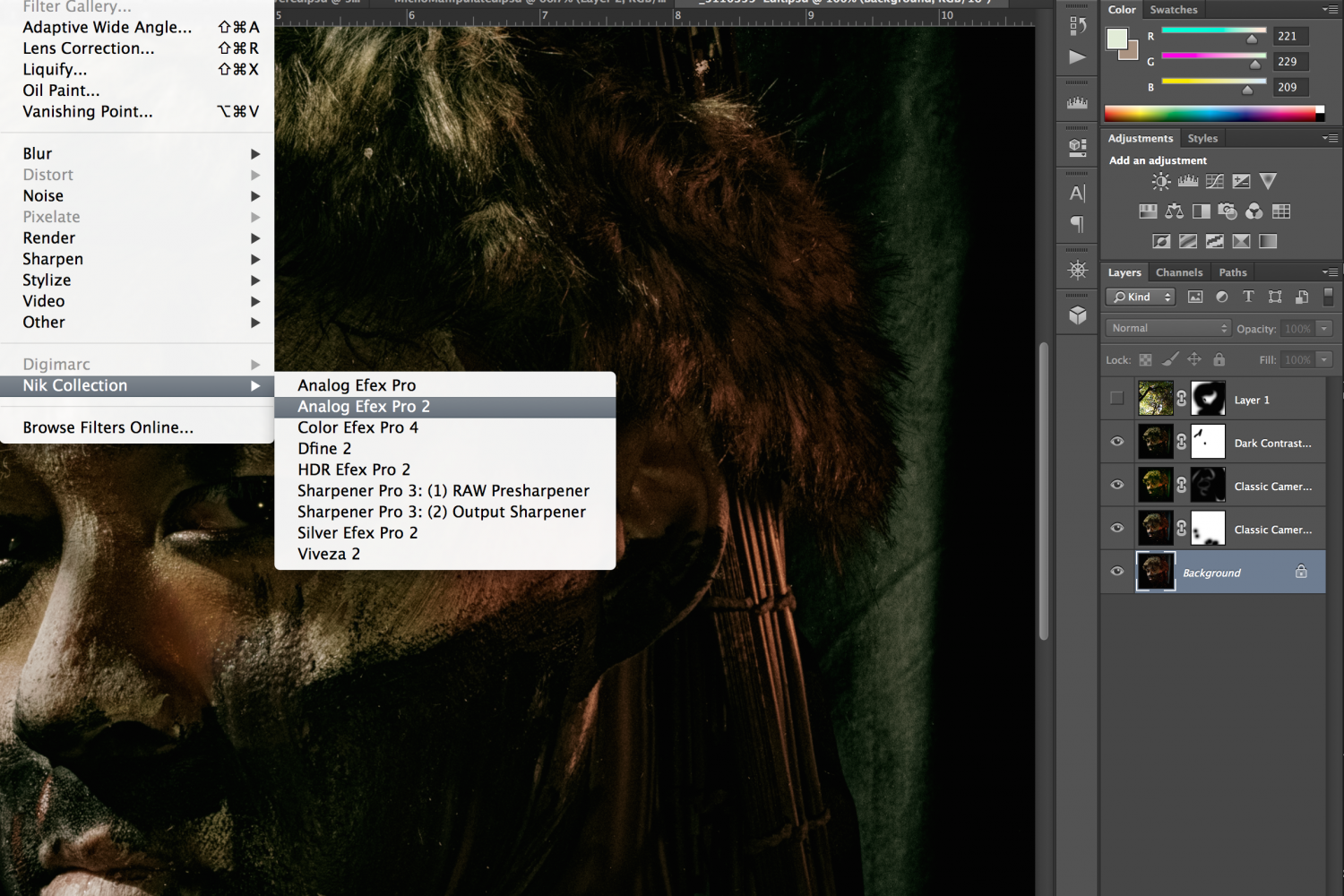Add a Color Lookup adjustment layer
This screenshot has width=1344, height=896.
1281,211
